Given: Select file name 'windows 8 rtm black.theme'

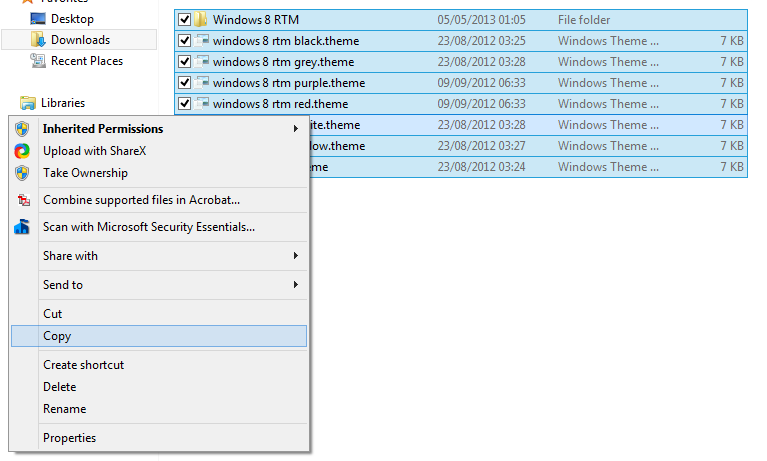Looking at the screenshot, I should (286, 41).
